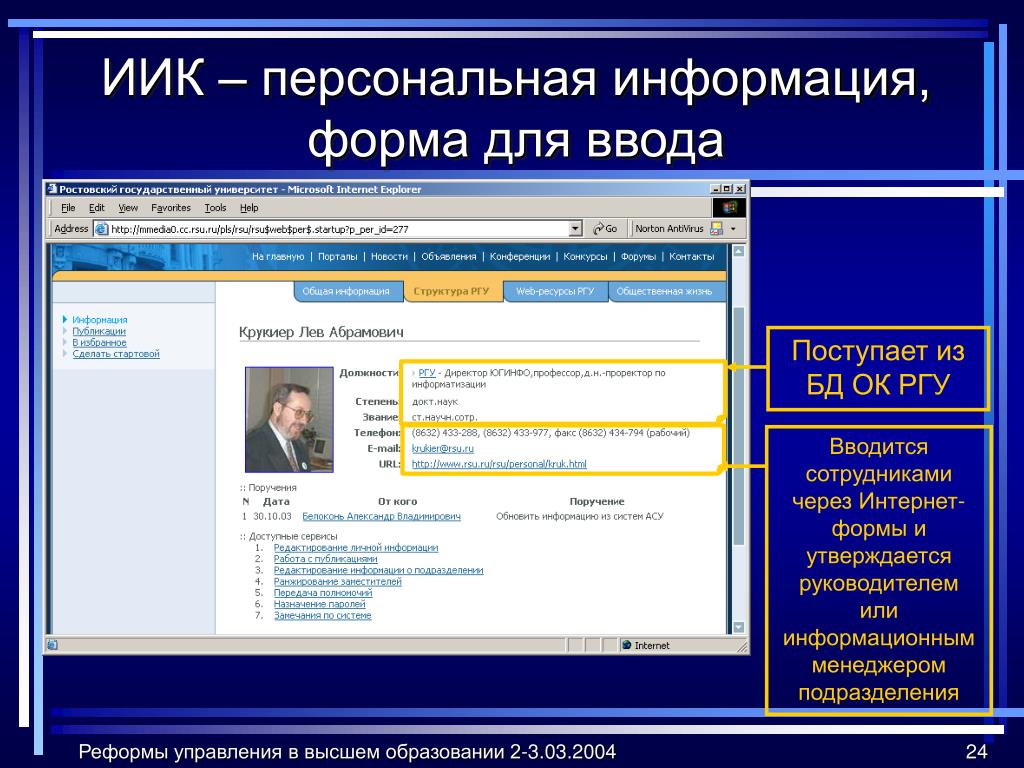The width and height of the screenshot is (1024, 768).
Task: Click the krukier@rsu.ru email link
Action: pyautogui.click(x=443, y=449)
